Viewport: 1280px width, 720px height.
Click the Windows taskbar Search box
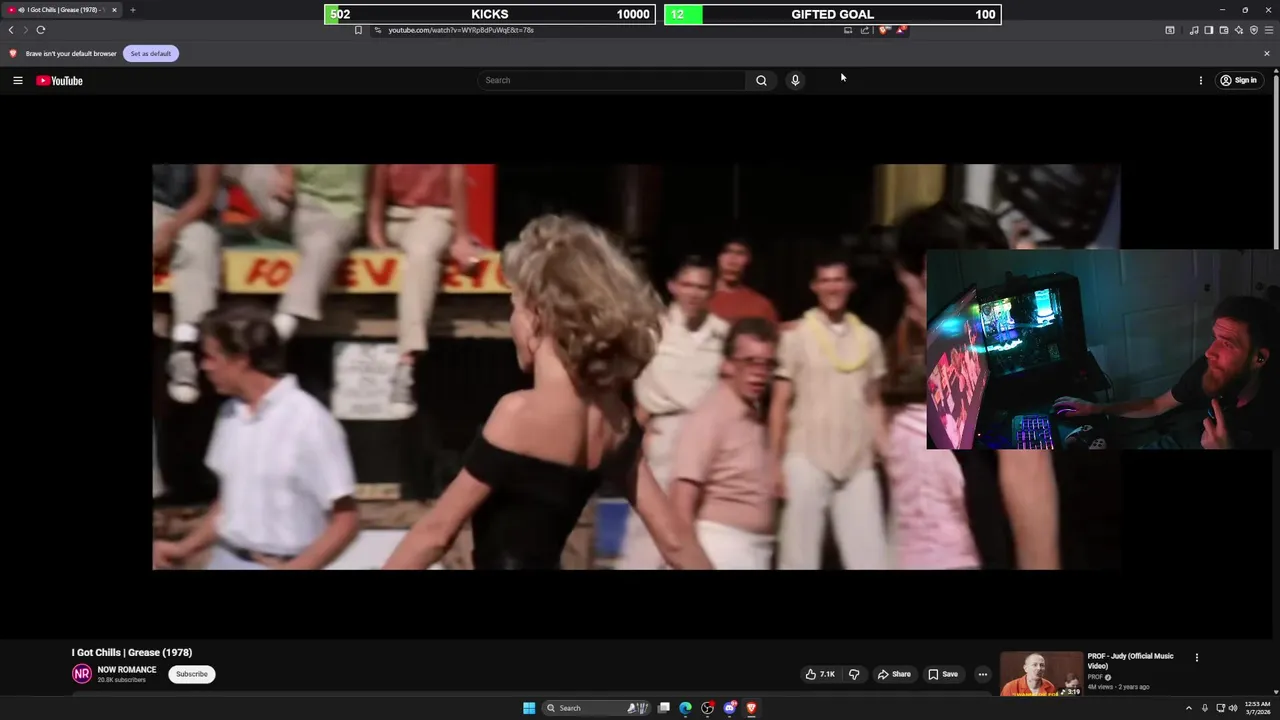coord(597,708)
